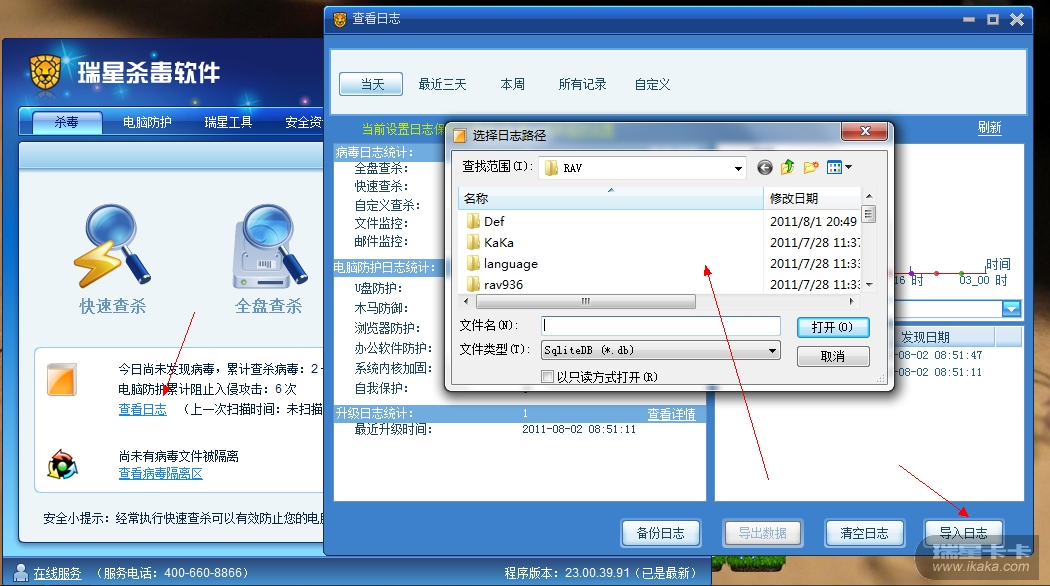Select the 浏览器防护 log entry

click(387, 328)
